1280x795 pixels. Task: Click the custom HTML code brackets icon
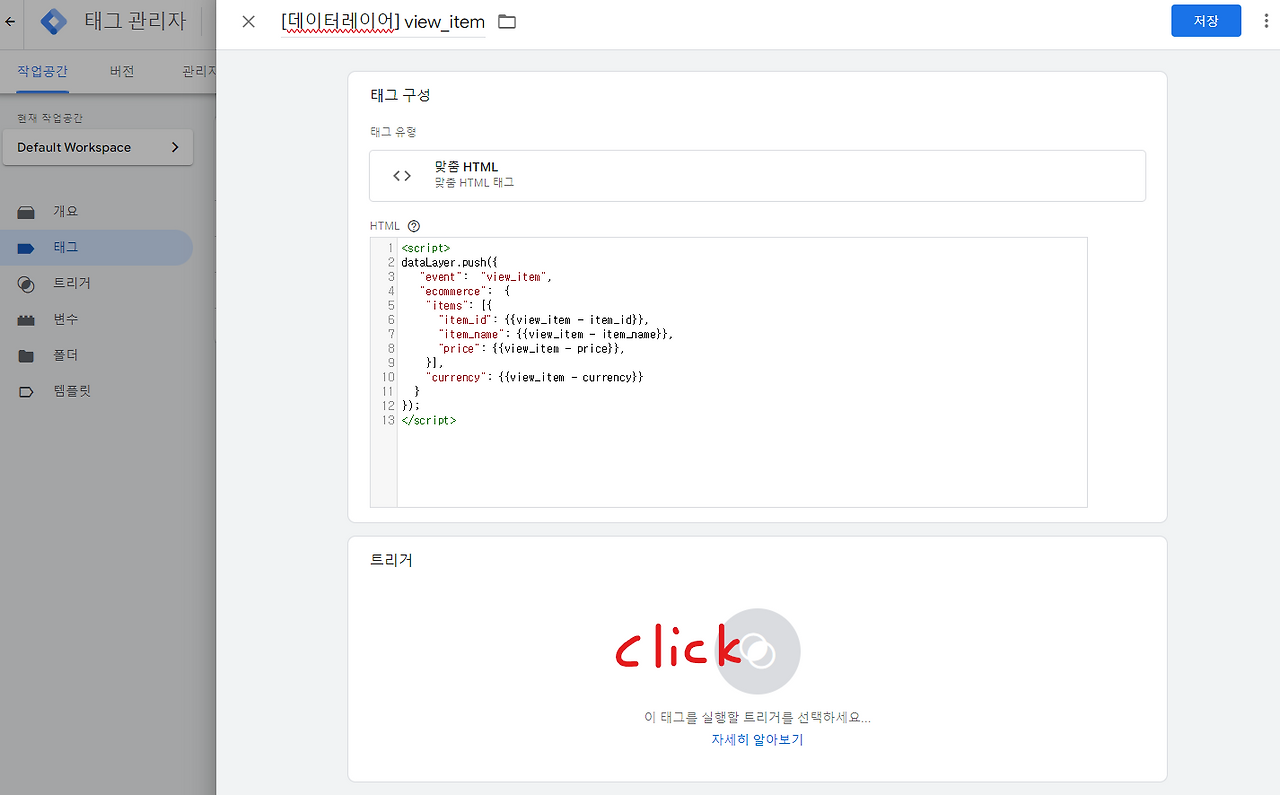[x=401, y=174]
